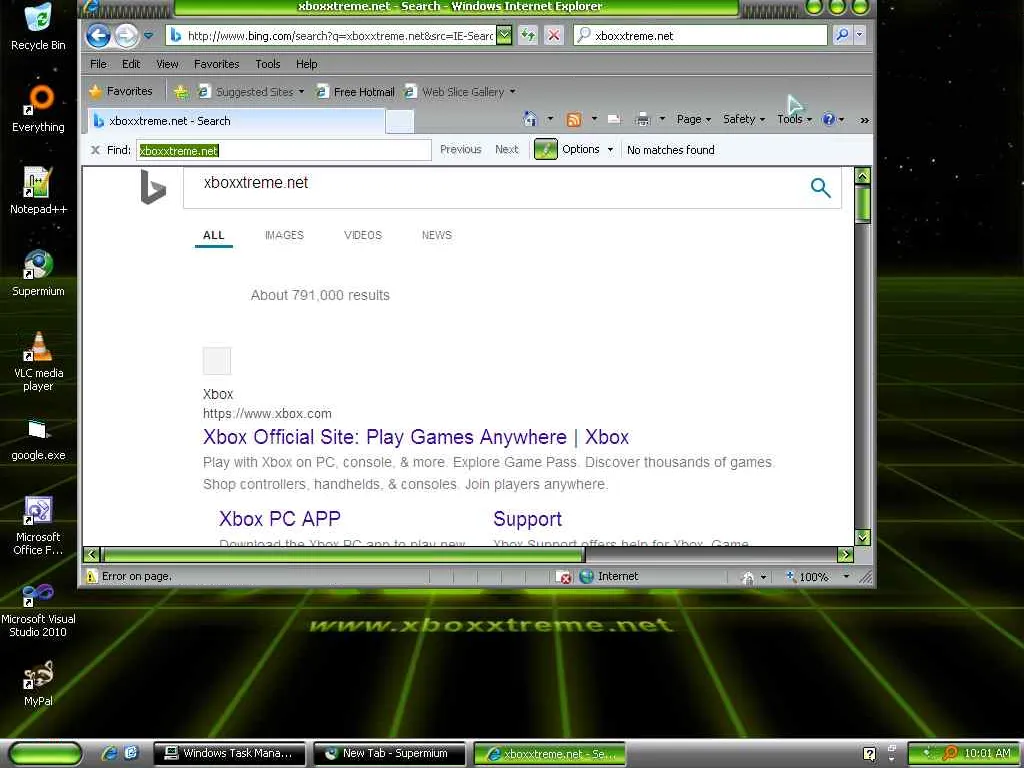The width and height of the screenshot is (1024, 768).
Task: Open the Find Options dropdown
Action: (x=587, y=150)
